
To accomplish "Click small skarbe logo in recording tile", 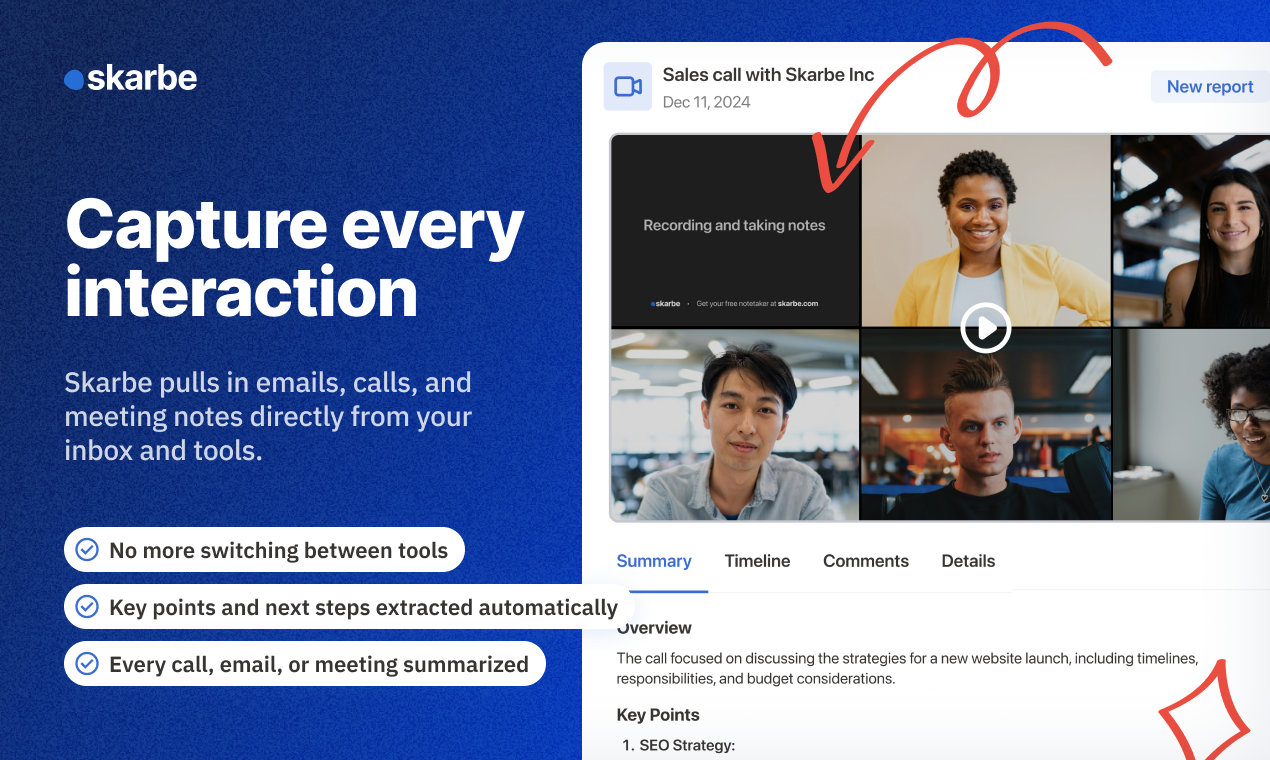I will (666, 303).
